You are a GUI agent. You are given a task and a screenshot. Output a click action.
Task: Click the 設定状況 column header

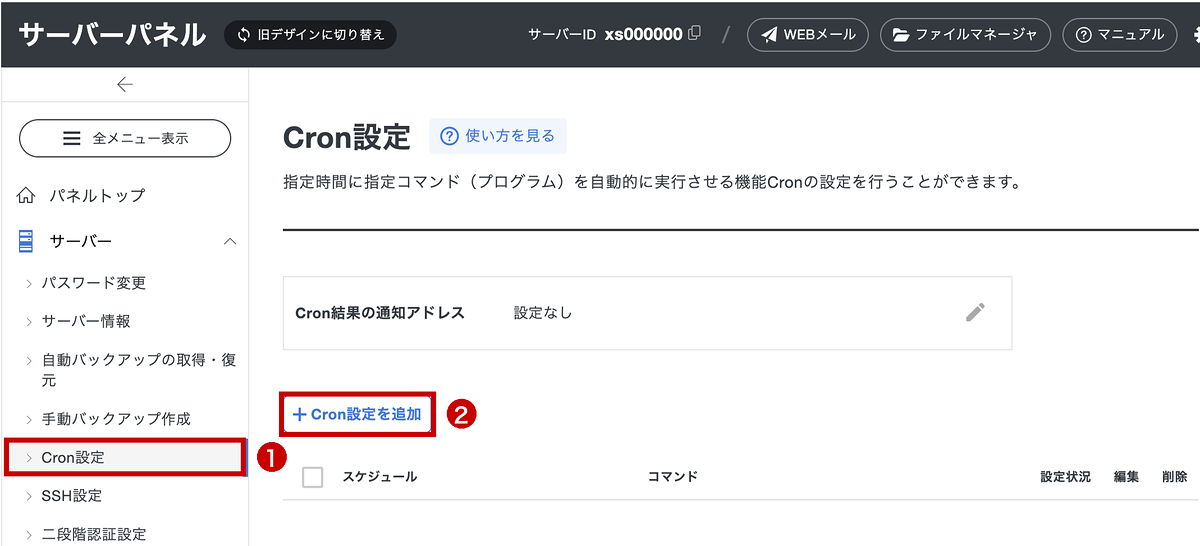pyautogui.click(x=1065, y=477)
